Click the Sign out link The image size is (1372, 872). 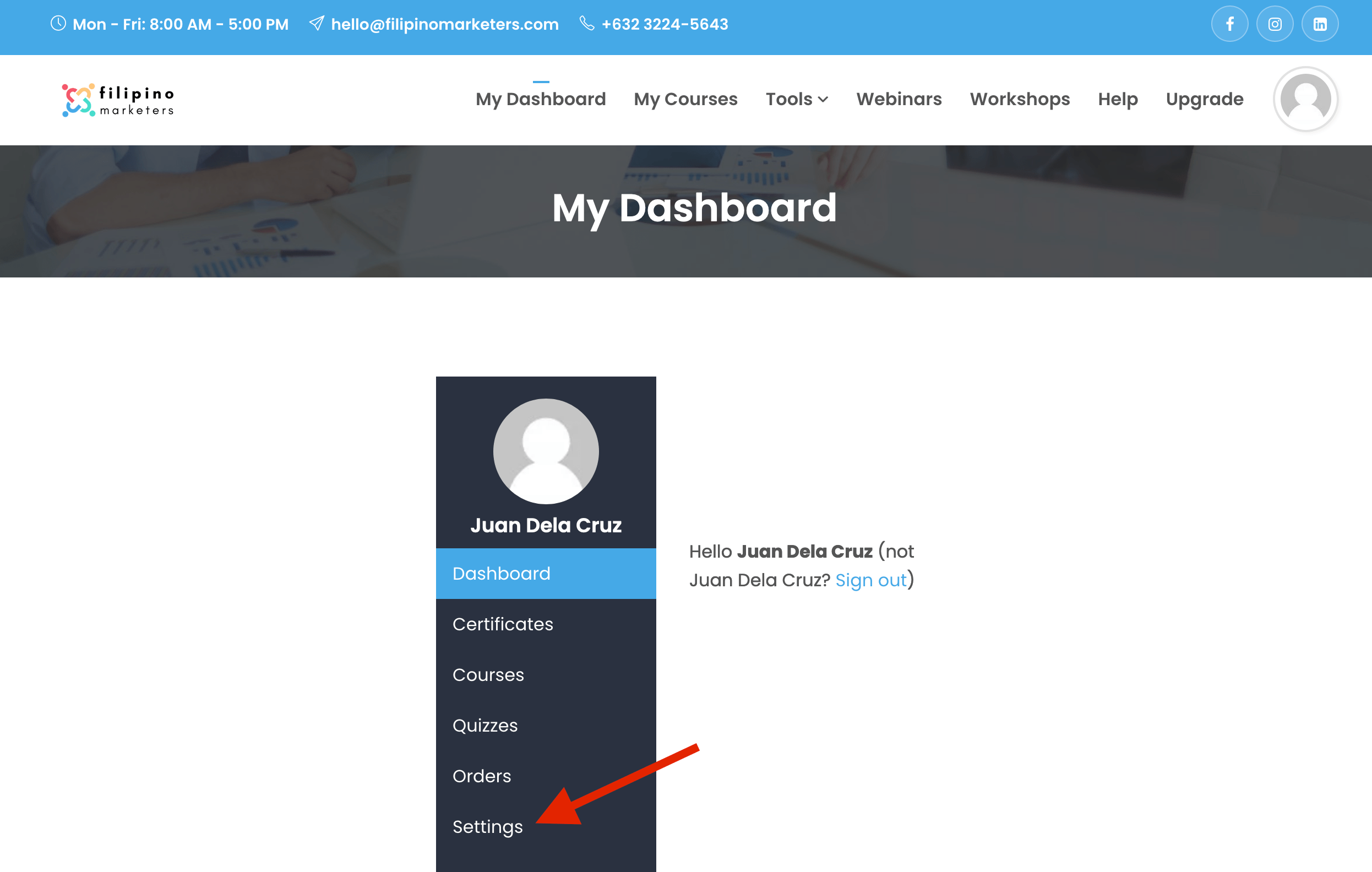[870, 580]
